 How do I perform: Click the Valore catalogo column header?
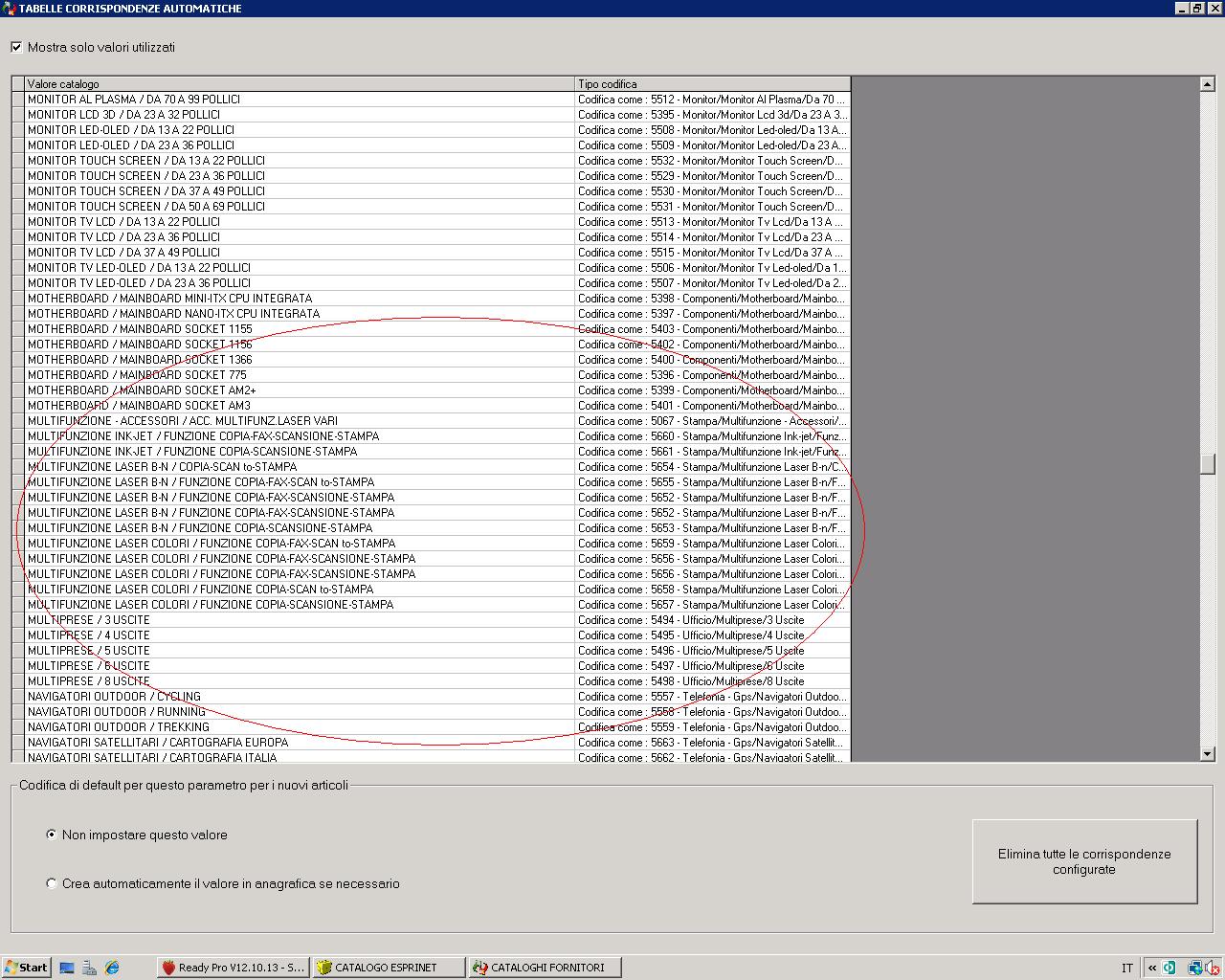300,84
